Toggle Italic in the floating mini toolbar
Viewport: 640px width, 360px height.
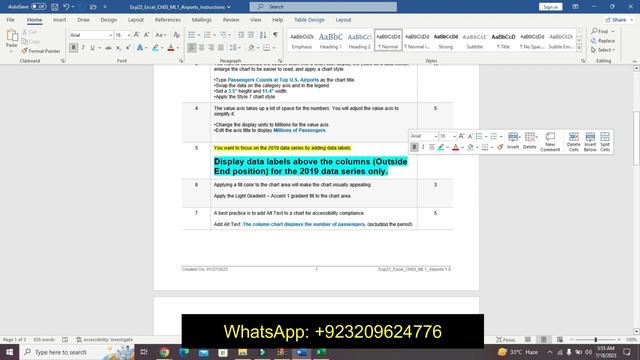click(x=423, y=147)
